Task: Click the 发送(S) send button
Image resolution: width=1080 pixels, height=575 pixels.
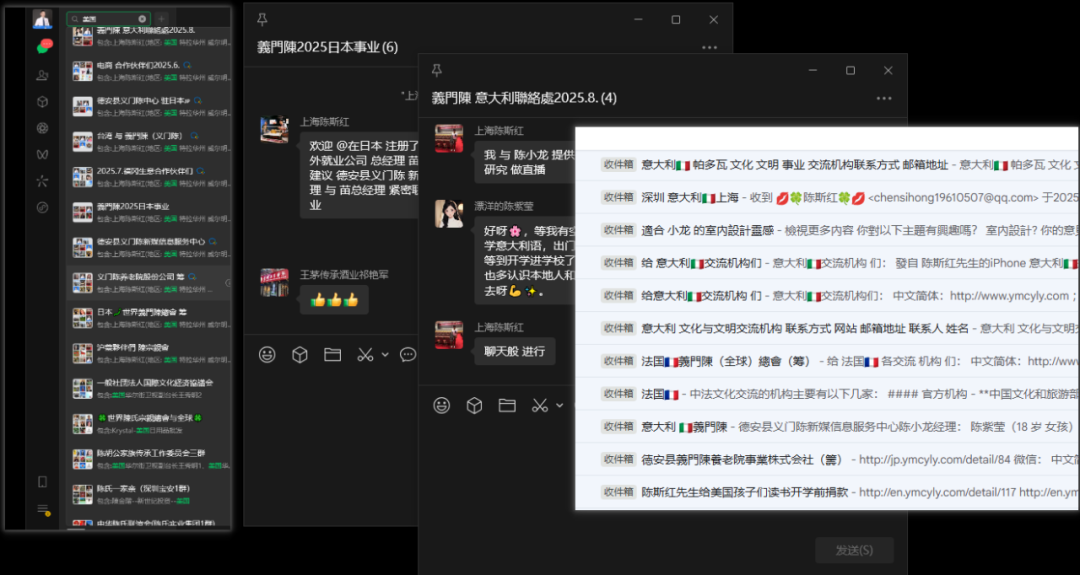Action: pyautogui.click(x=853, y=550)
